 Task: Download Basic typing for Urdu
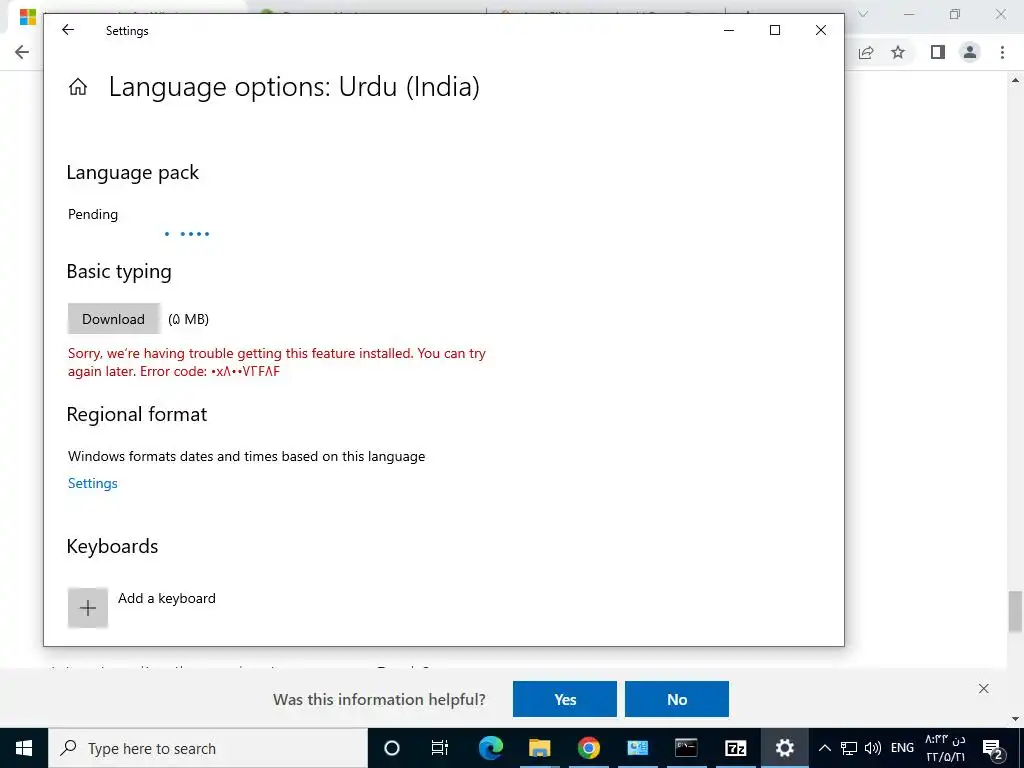coord(114,319)
